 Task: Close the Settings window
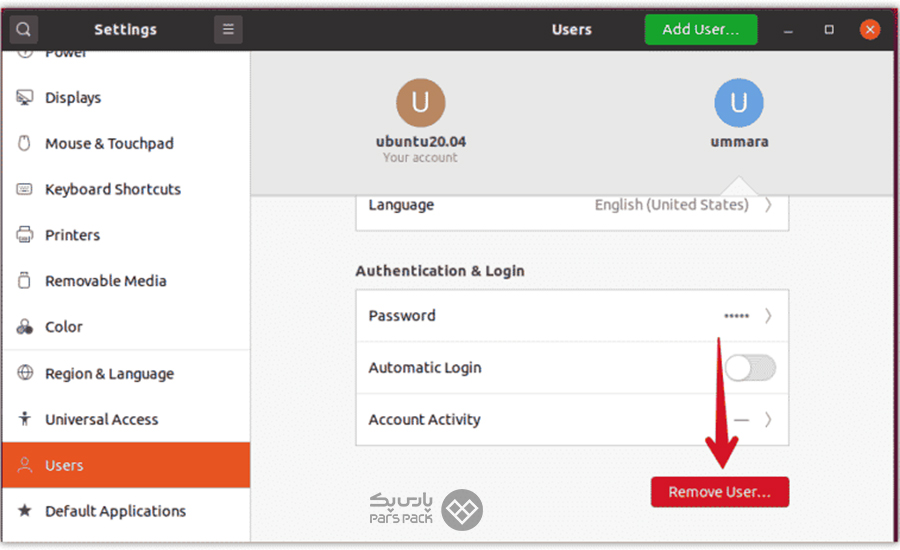[870, 29]
